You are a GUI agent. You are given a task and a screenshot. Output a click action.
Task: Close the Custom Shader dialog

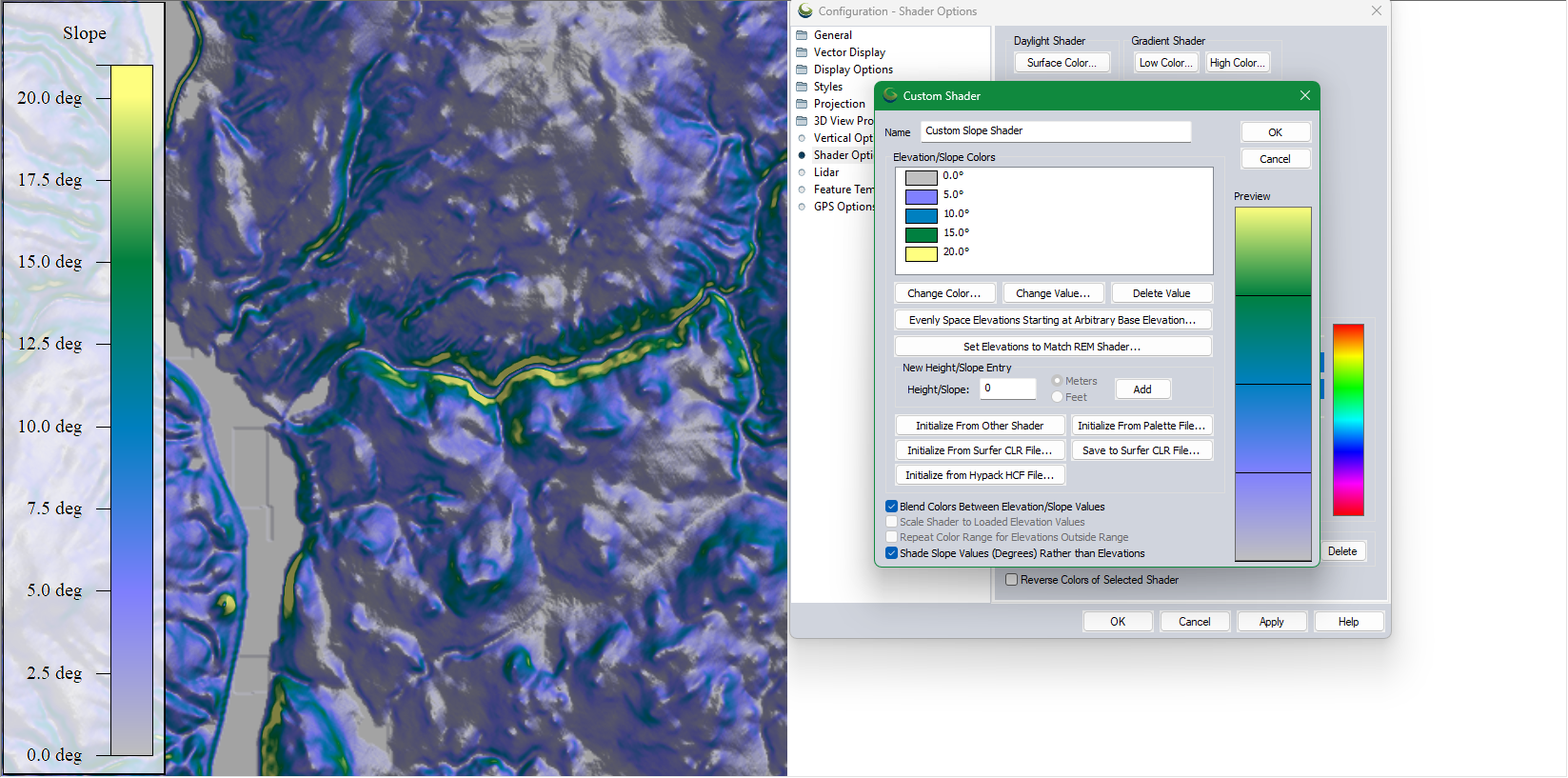click(1305, 95)
